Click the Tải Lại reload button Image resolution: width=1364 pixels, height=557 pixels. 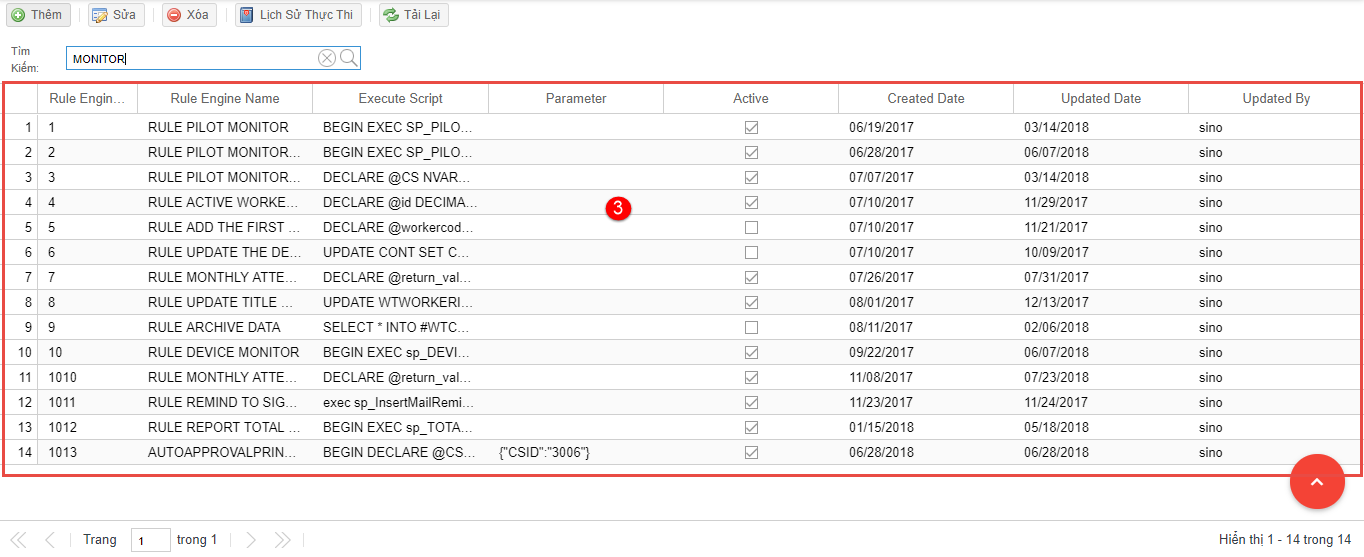414,15
